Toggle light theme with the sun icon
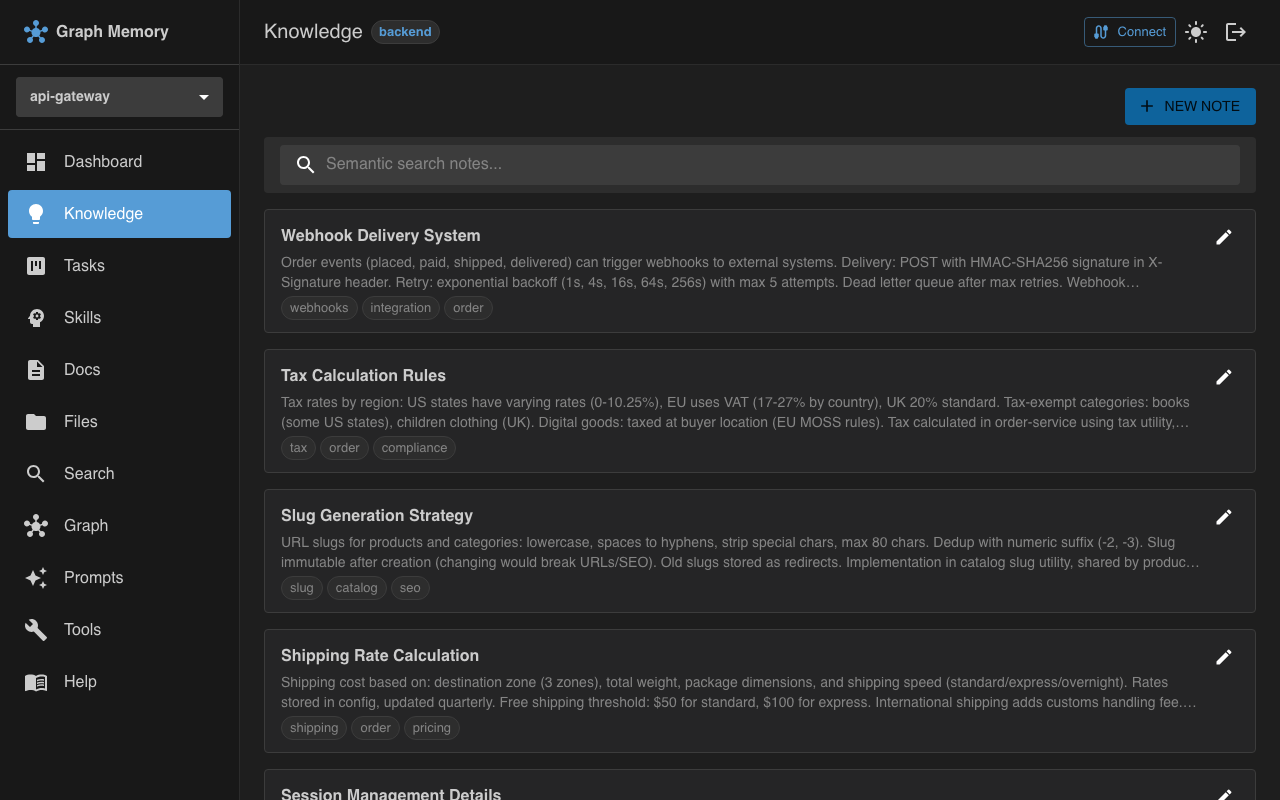This screenshot has width=1280, height=800. click(x=1196, y=32)
